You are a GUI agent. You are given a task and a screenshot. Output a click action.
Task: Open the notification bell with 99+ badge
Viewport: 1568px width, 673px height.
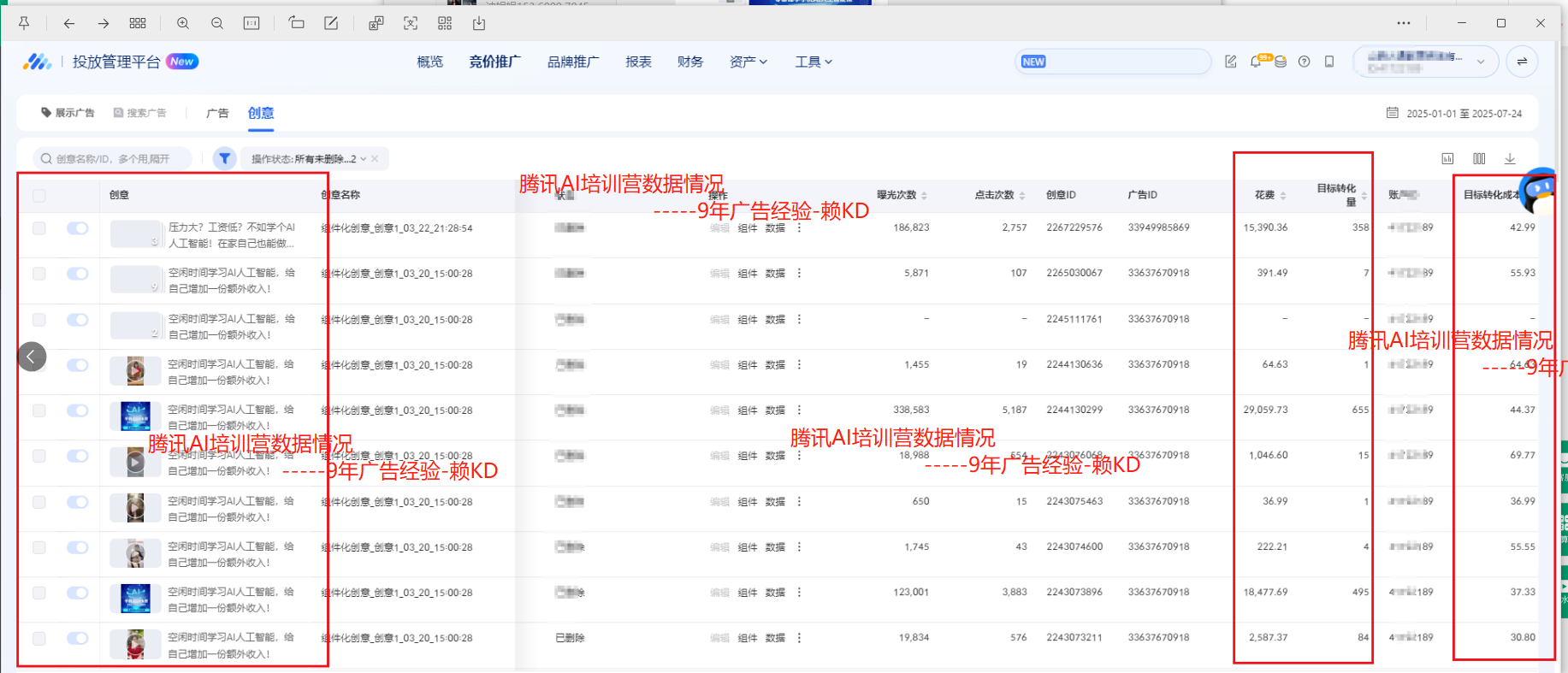(1256, 62)
